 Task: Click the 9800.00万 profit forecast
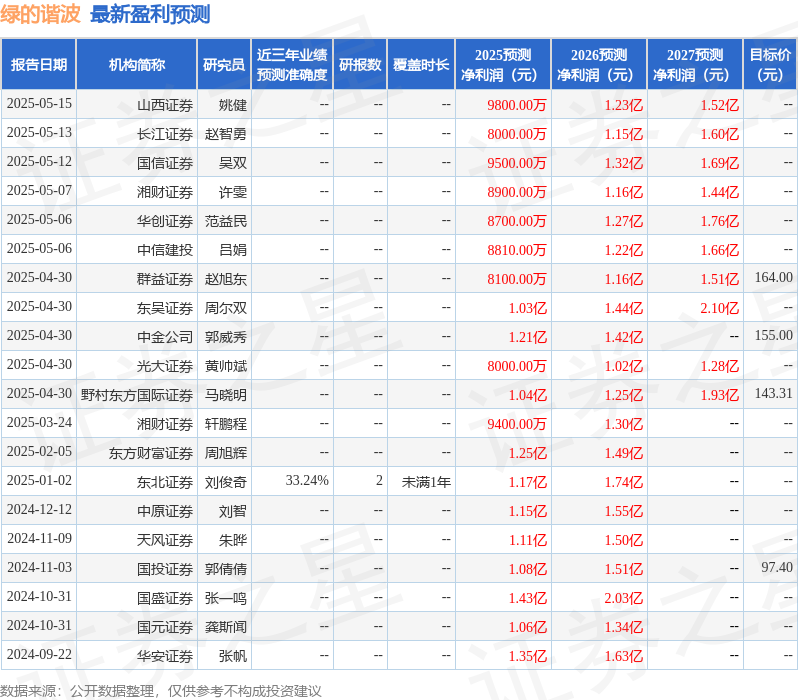coord(517,105)
